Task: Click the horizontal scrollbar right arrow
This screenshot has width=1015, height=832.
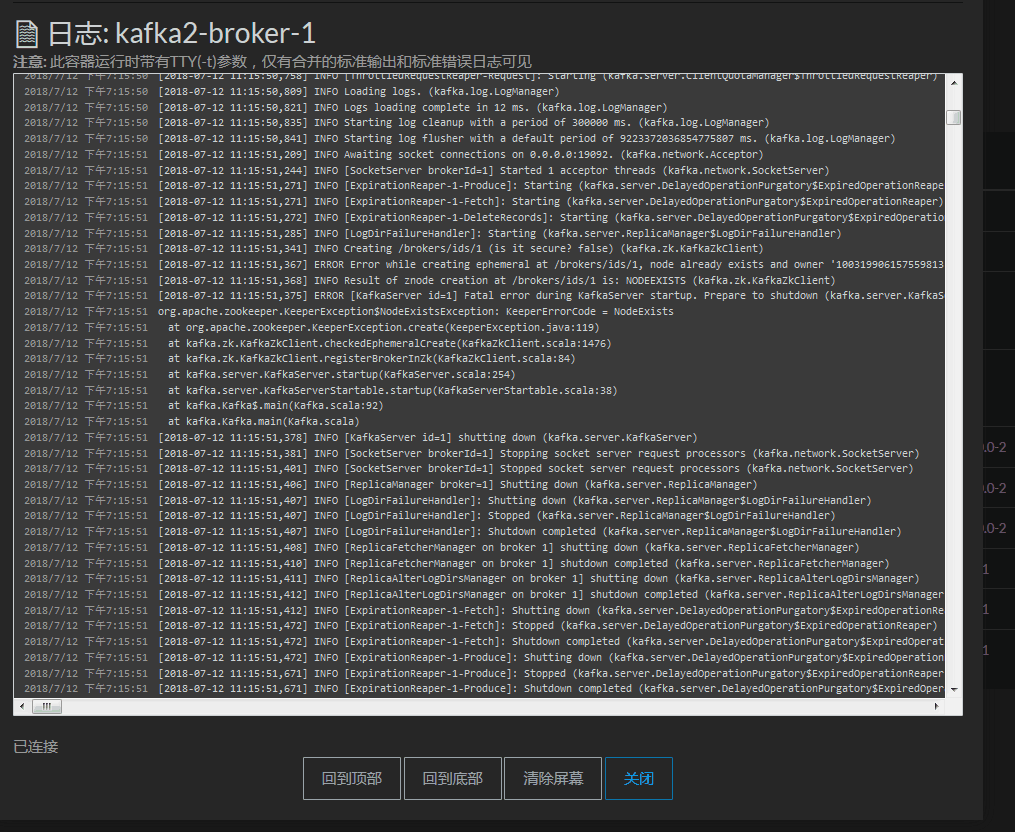Action: 937,706
